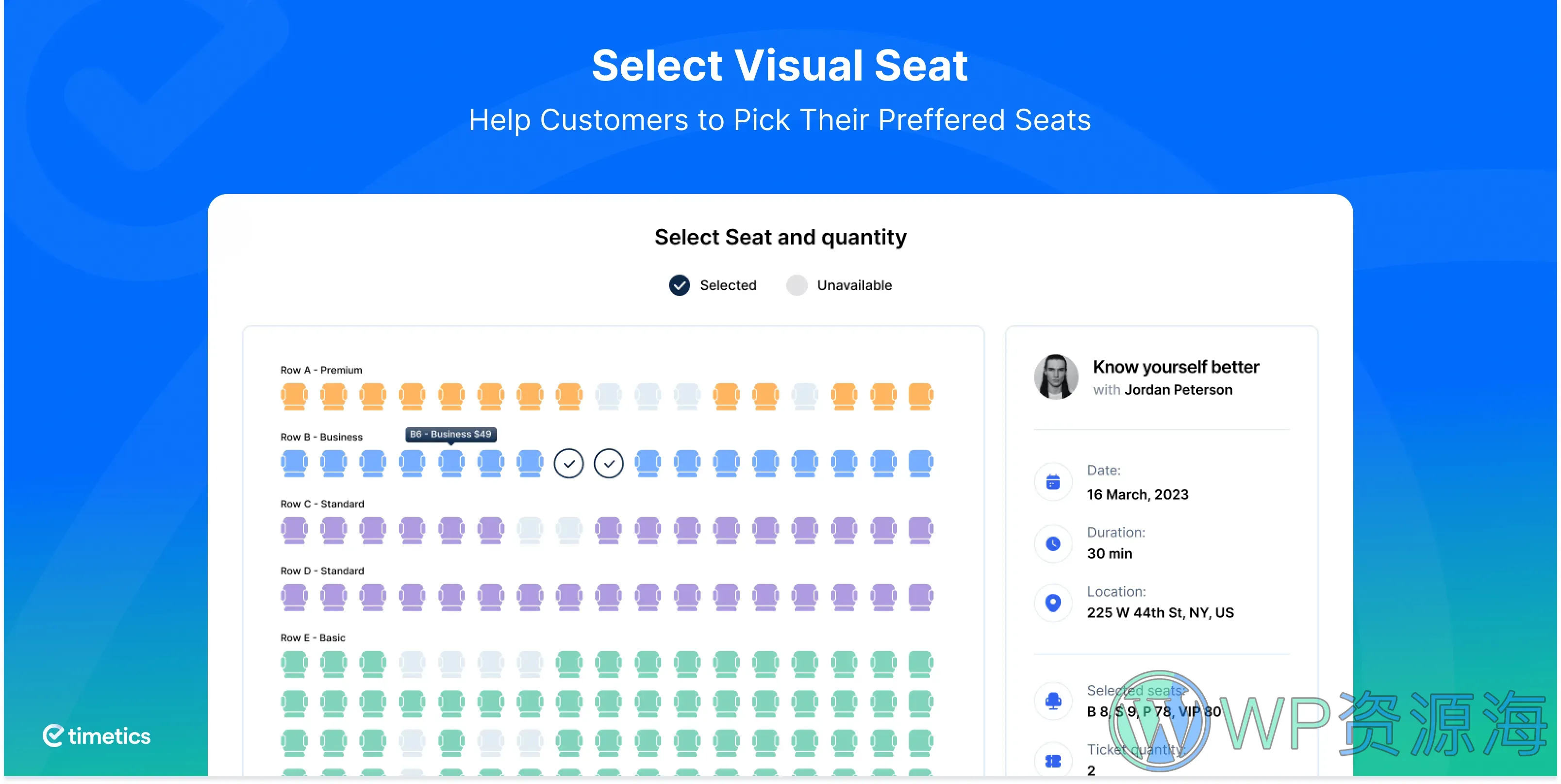Deselect the first checked seat in Row B
This screenshot has height=784, width=1561.
click(568, 463)
